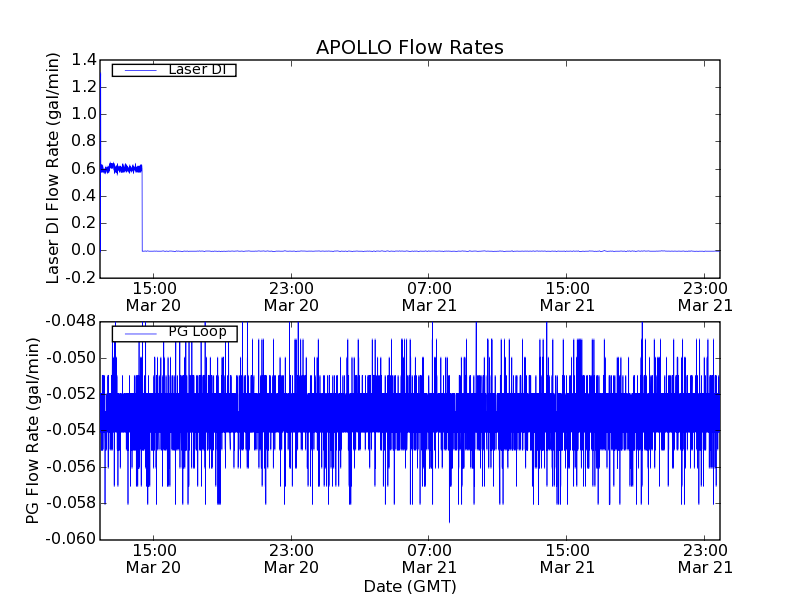Click lower plot's 23:00 Mar 21 time label
Image resolution: width=800 pixels, height=600 pixels.
click(x=705, y=558)
